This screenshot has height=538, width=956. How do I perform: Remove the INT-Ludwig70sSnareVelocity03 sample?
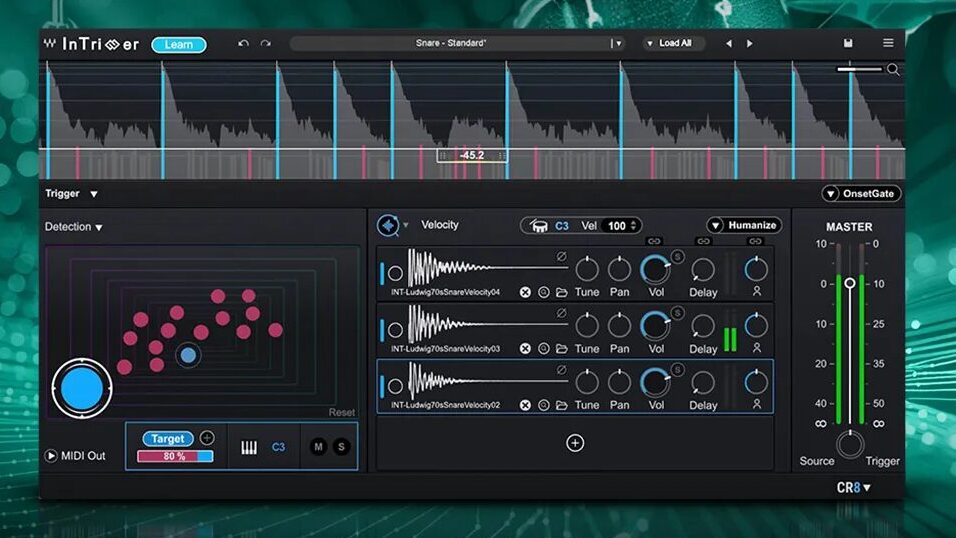pyautogui.click(x=525, y=348)
